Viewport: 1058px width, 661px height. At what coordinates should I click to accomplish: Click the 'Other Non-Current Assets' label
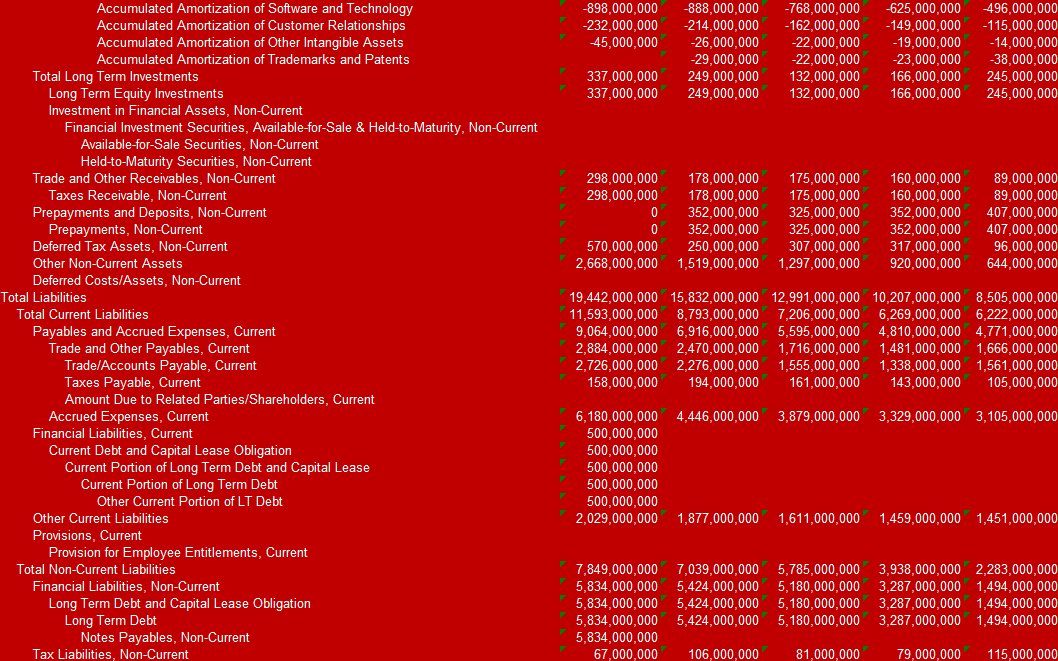click(107, 264)
